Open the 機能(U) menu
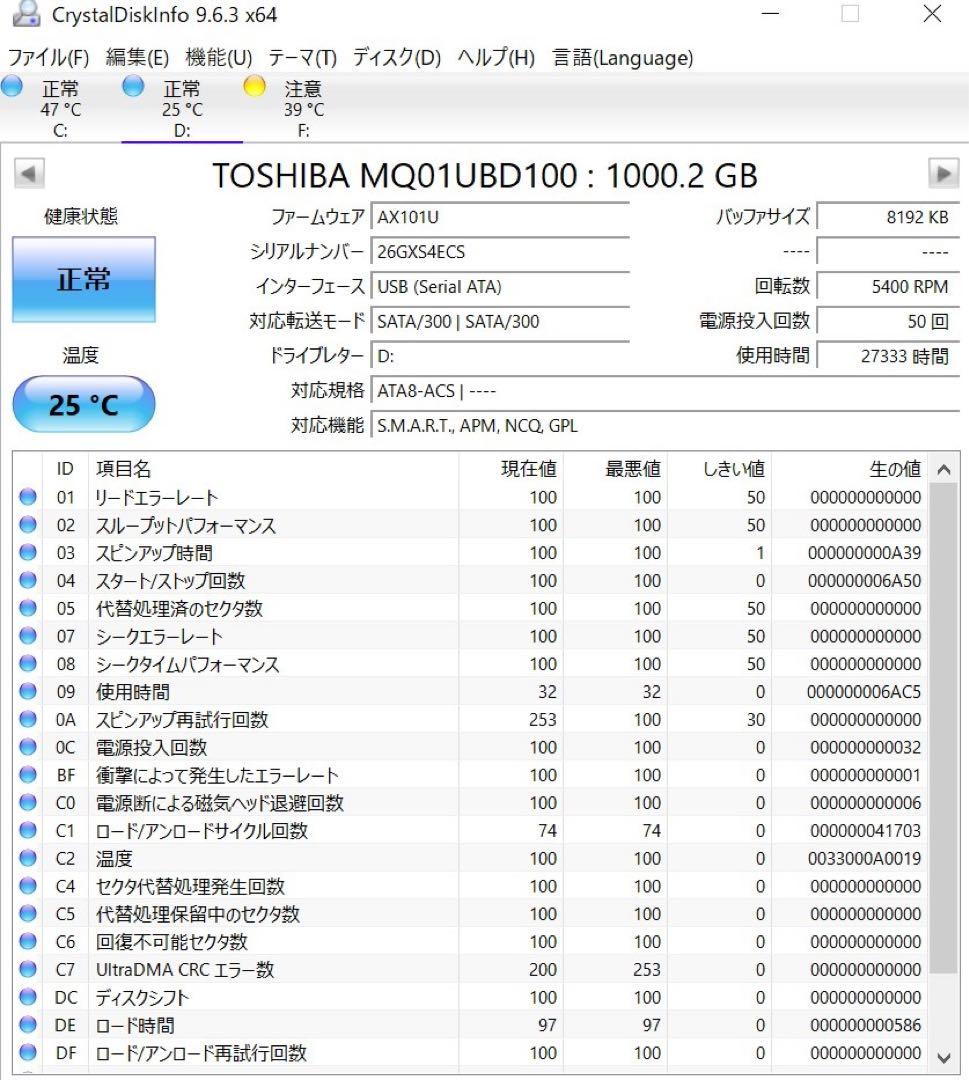The height and width of the screenshot is (1080, 969). pos(219,57)
